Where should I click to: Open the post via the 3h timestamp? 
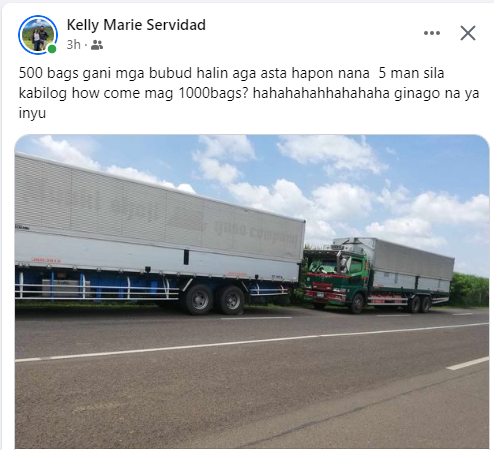point(74,45)
